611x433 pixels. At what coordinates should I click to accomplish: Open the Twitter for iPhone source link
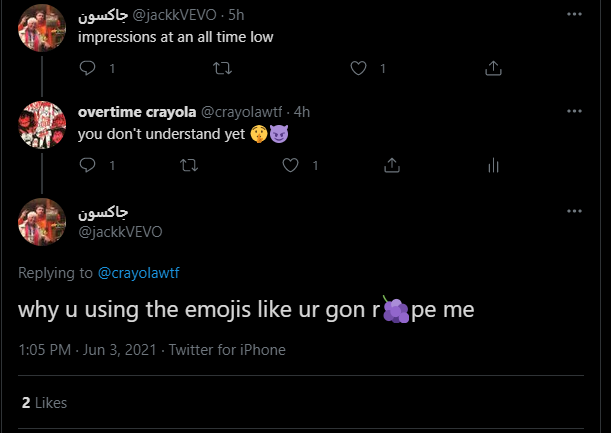[x=227, y=350]
